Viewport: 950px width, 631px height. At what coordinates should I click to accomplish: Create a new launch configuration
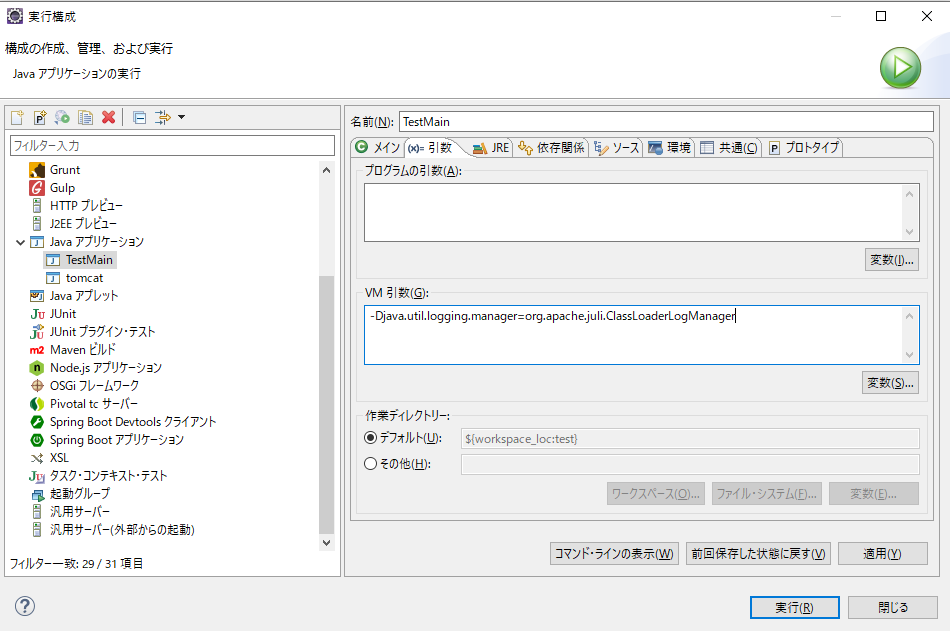18,117
